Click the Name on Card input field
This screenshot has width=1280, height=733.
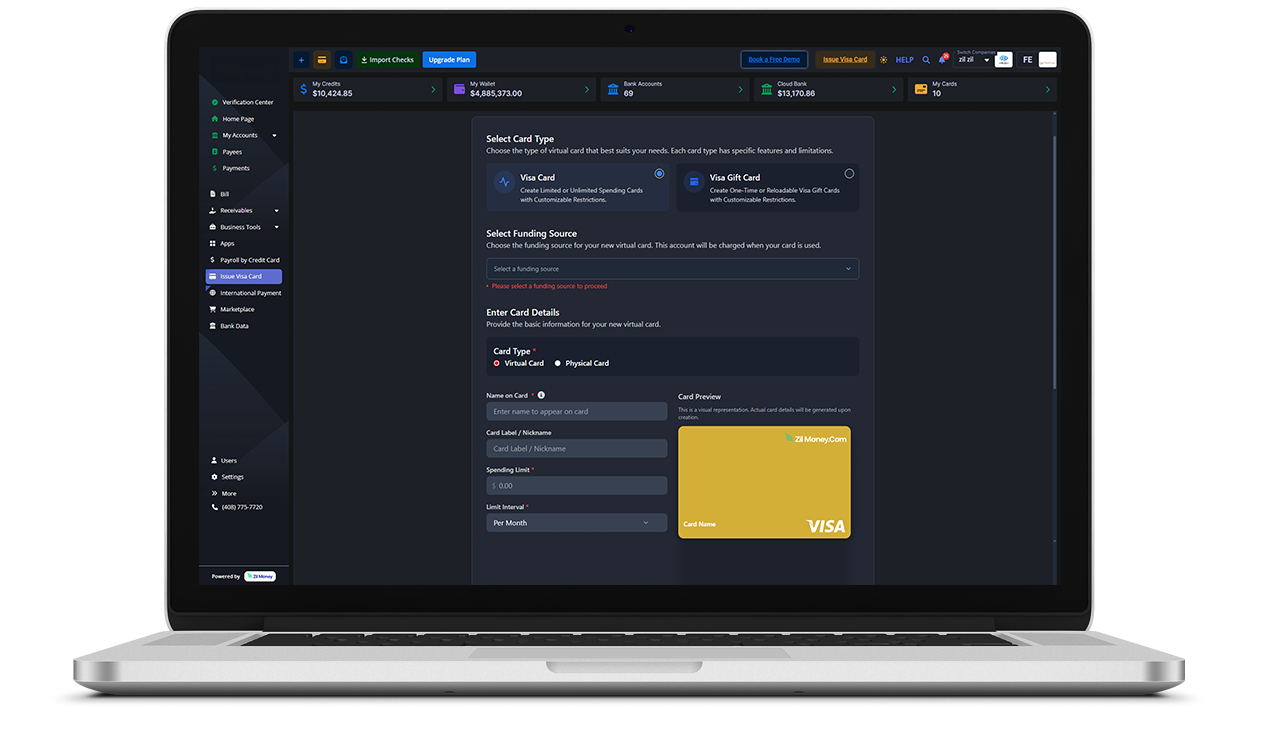[576, 411]
